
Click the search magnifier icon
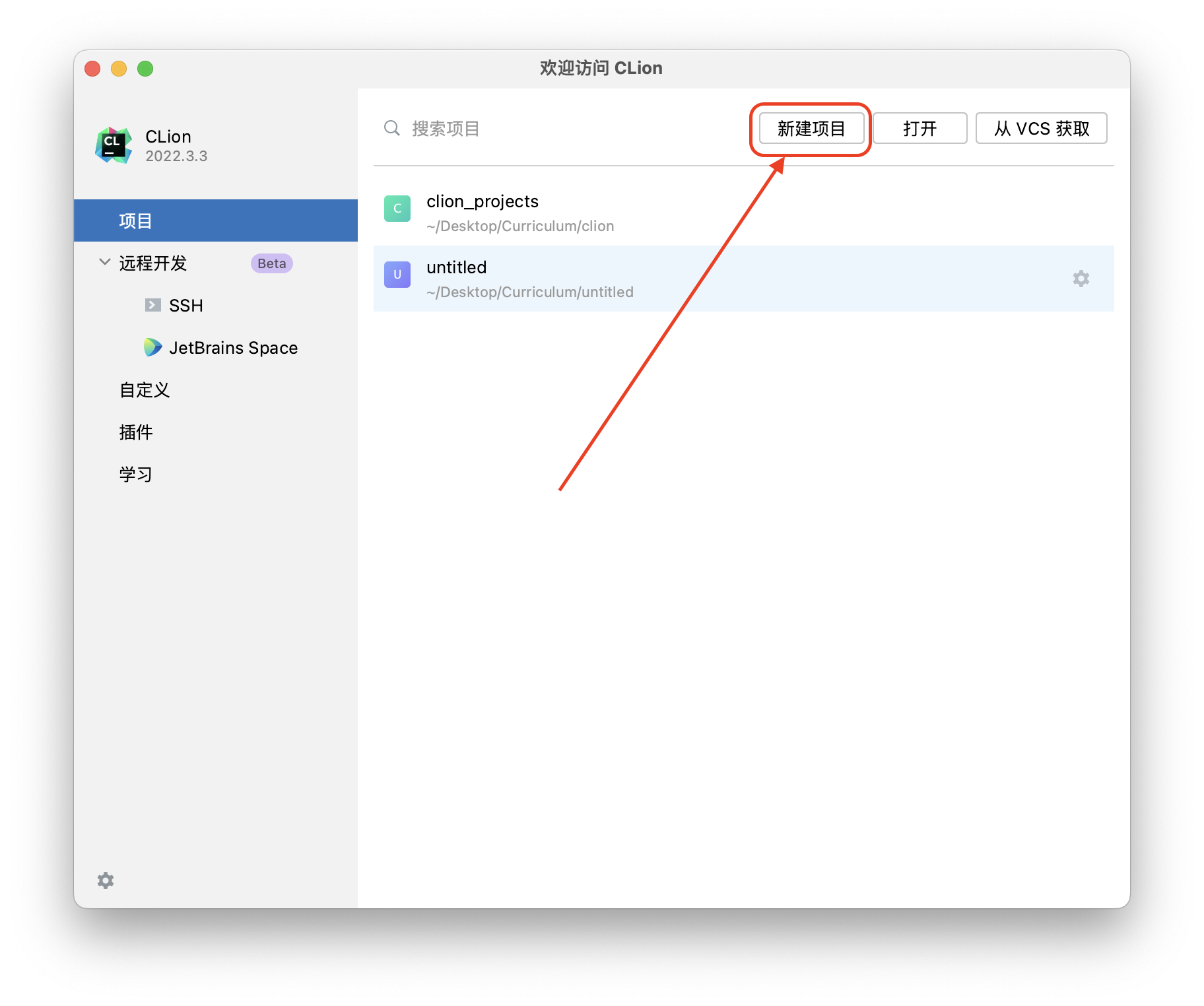[x=391, y=128]
